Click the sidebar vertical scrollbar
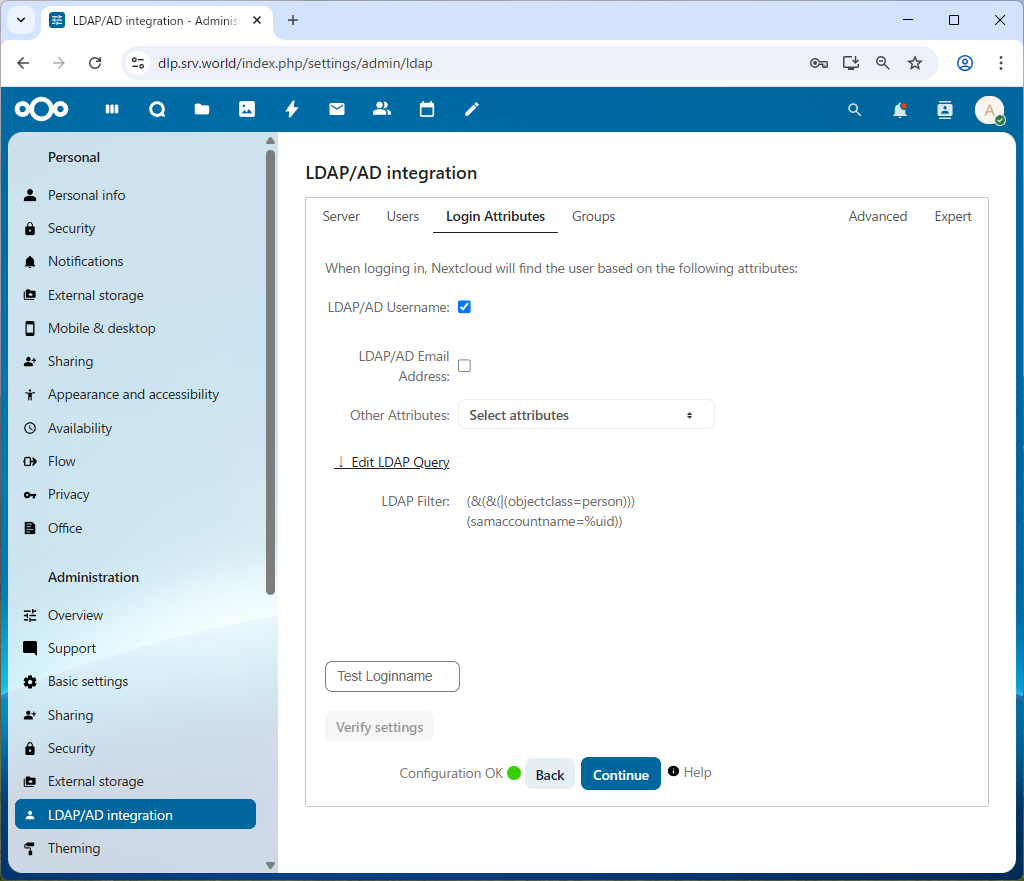This screenshot has width=1024, height=881. [x=270, y=370]
